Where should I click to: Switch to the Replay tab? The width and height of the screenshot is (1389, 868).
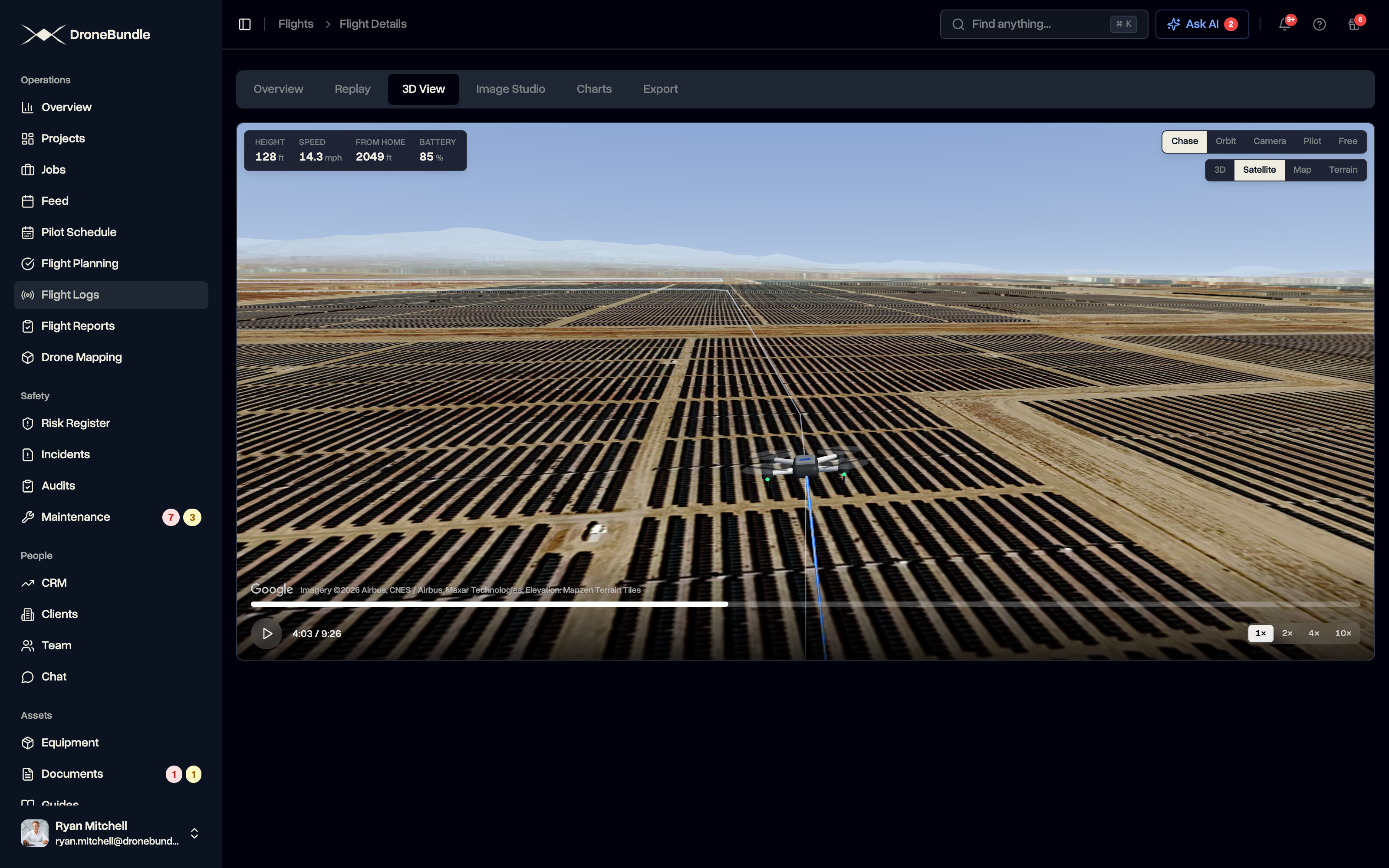pos(352,89)
